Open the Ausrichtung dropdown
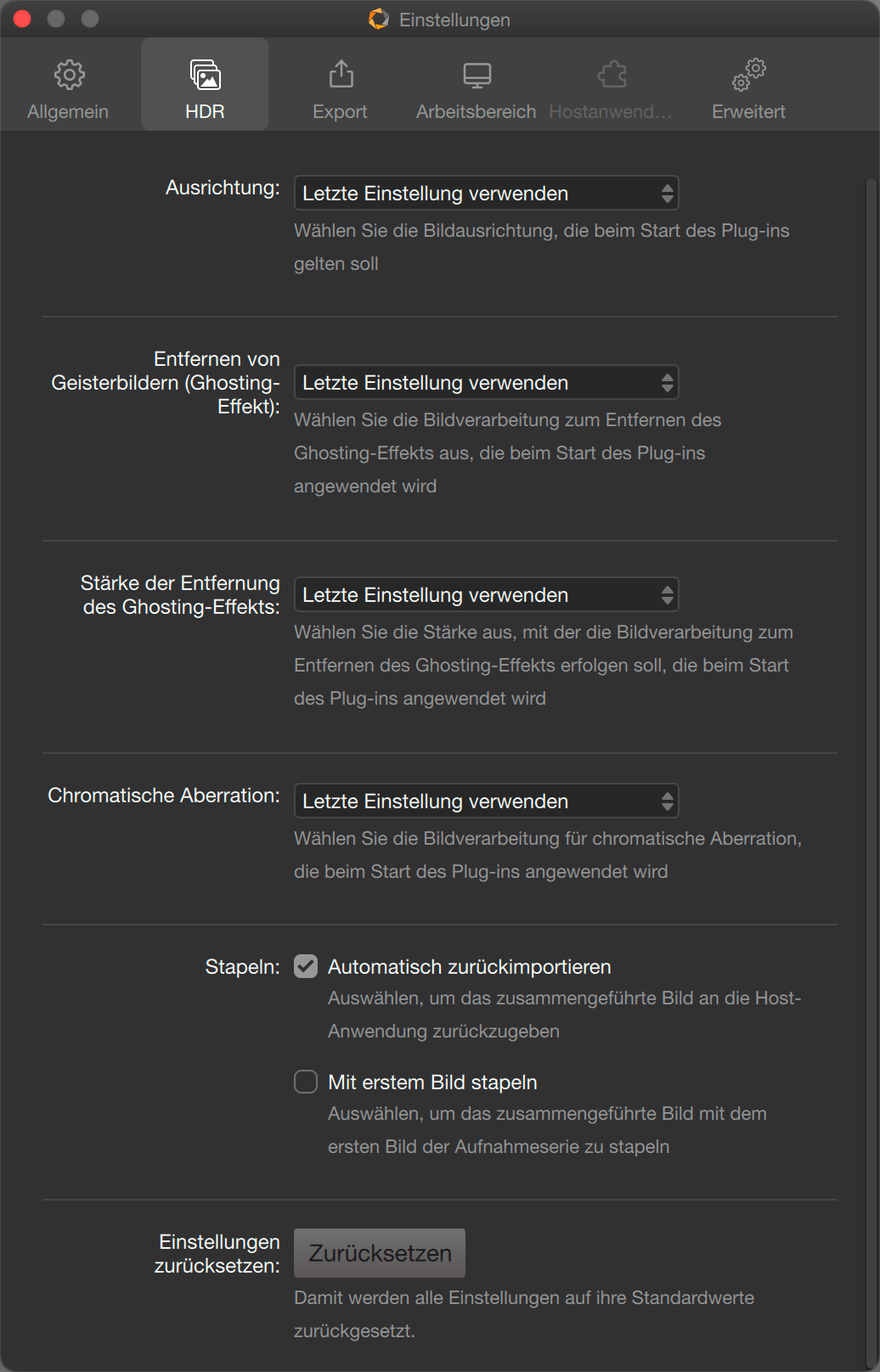880x1372 pixels. [486, 193]
